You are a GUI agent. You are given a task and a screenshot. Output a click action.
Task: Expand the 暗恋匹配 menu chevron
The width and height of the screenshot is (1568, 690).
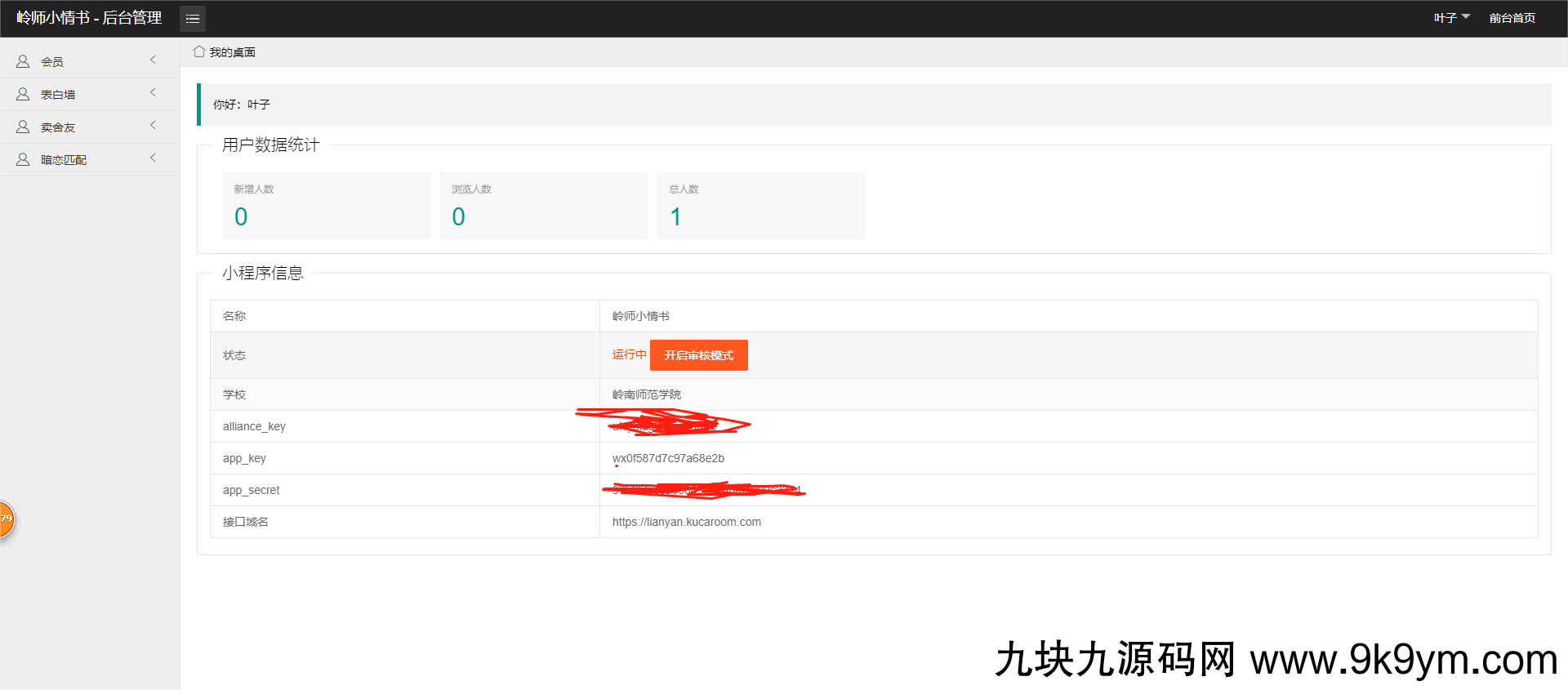pos(153,158)
